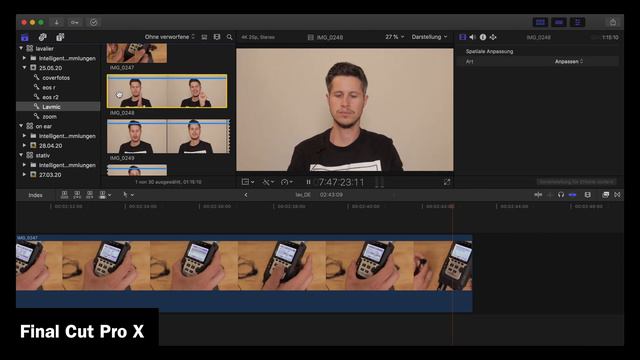Go back in timeline history arrow
Viewport: 640px width, 360px height.
pos(246,195)
